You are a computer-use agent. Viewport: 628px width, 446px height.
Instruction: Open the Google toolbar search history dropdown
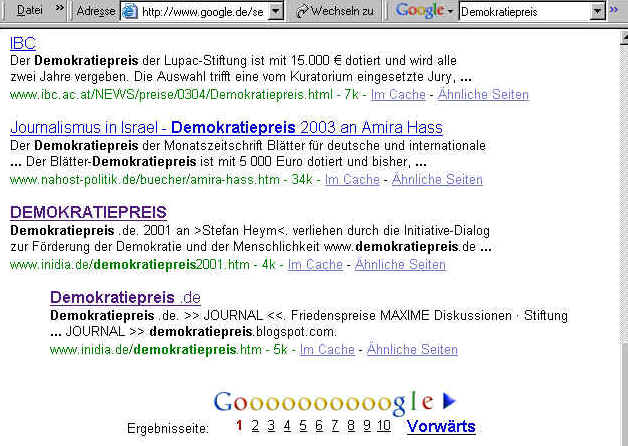pos(597,12)
